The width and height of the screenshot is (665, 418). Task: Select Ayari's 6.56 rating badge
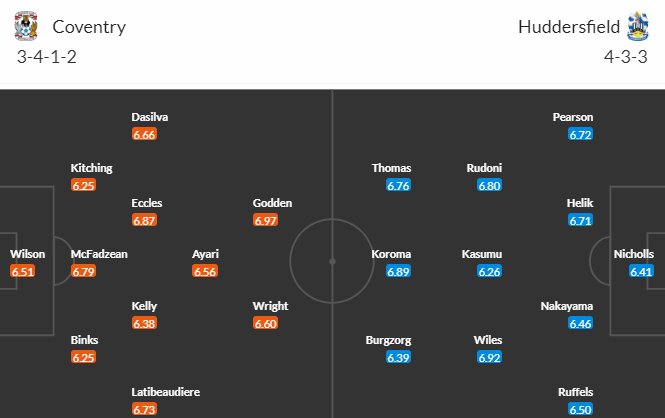pos(205,271)
